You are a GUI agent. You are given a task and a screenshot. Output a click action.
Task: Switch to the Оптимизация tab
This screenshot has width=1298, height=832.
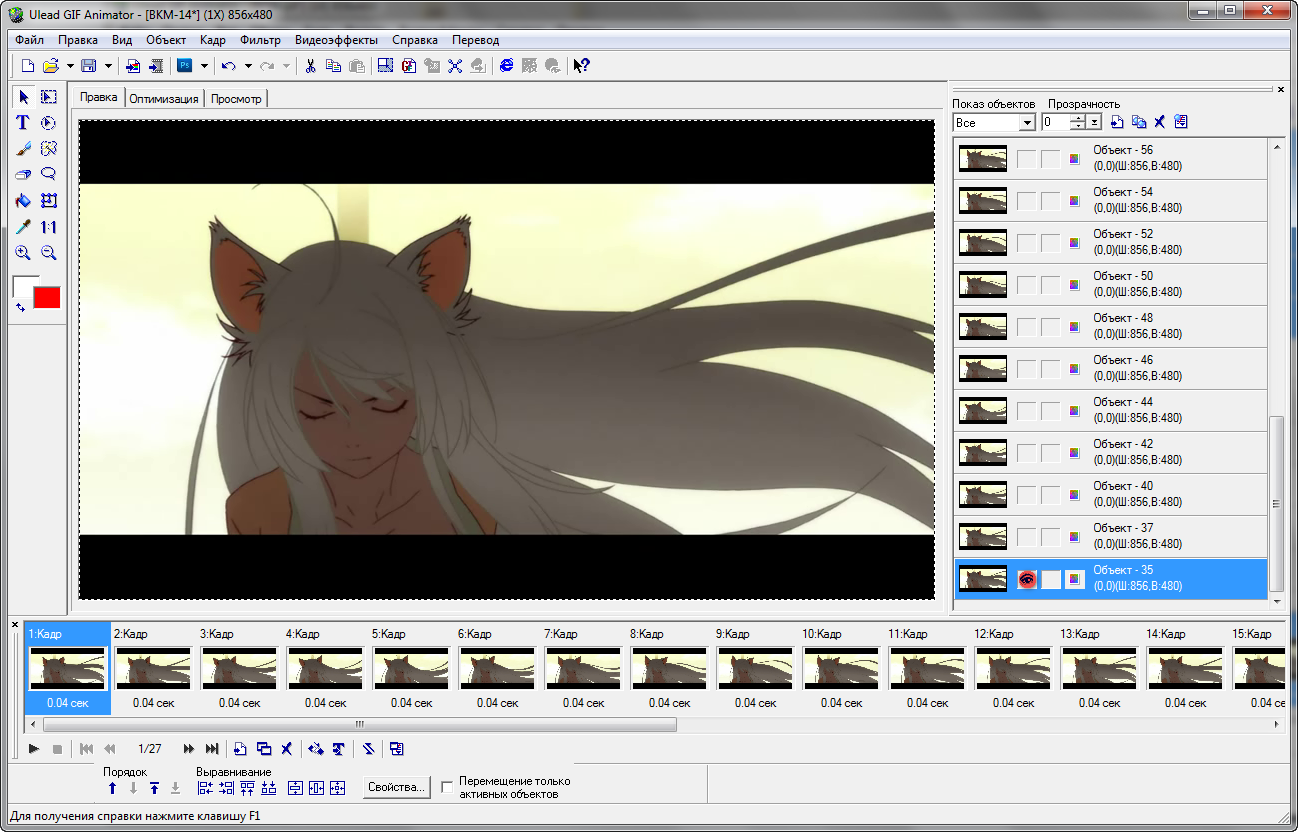164,99
